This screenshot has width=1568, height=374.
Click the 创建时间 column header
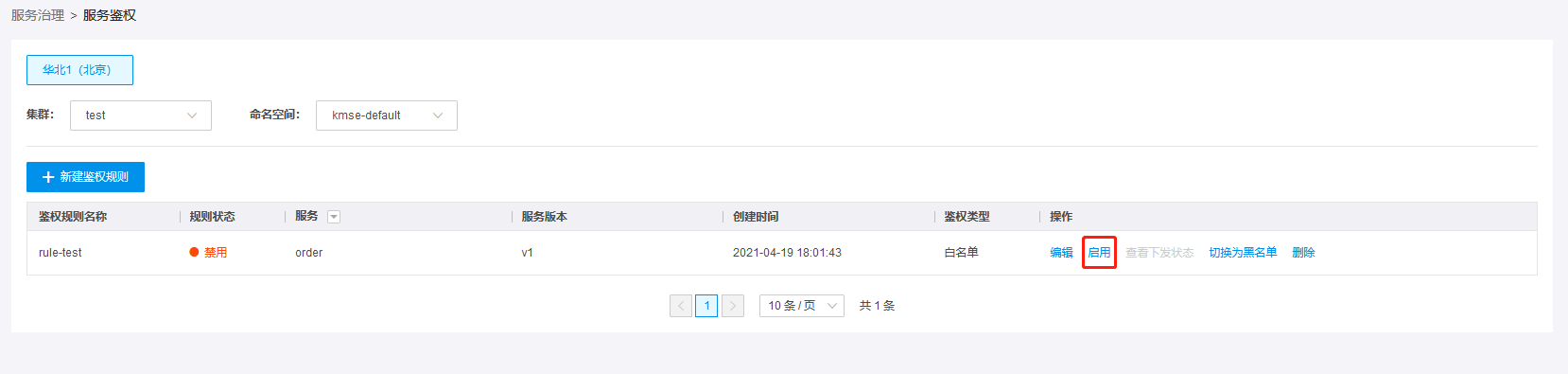point(756,217)
